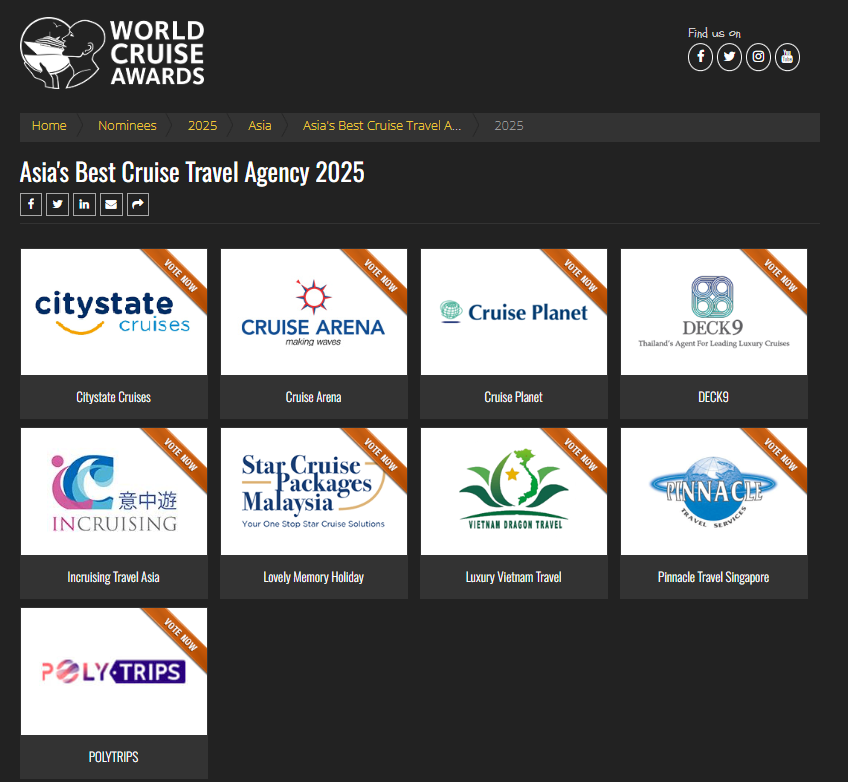Image resolution: width=848 pixels, height=782 pixels.
Task: Open Facebook page from header icon
Action: 700,57
